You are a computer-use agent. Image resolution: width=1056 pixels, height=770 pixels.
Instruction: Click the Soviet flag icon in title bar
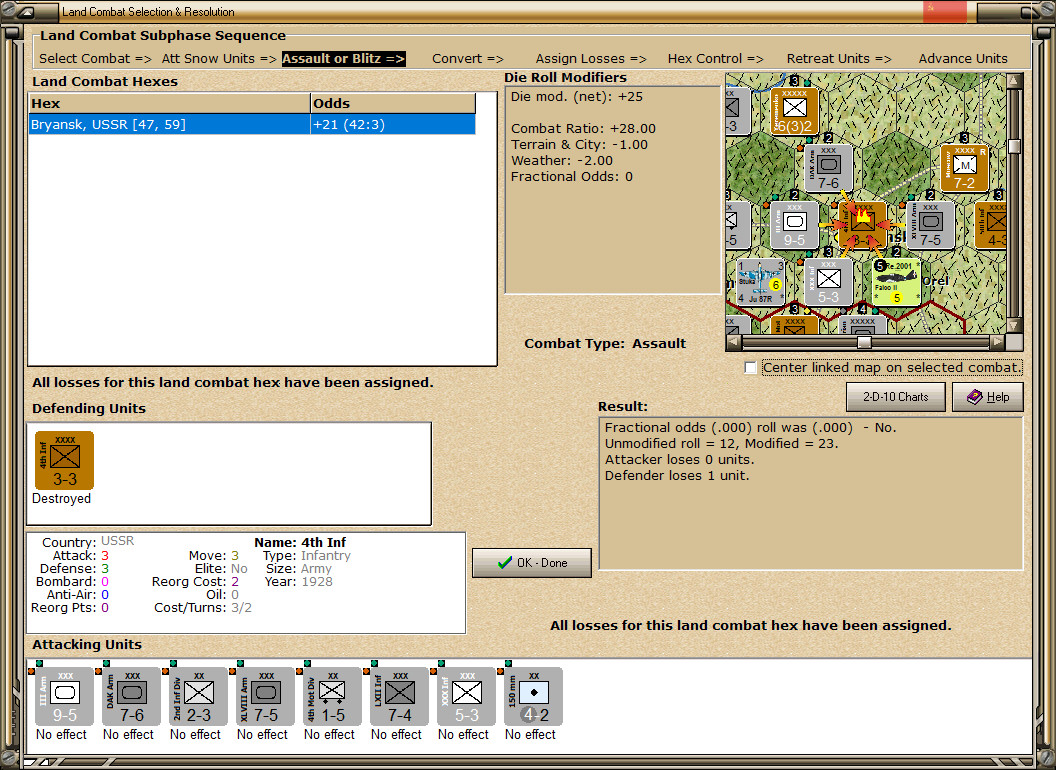tap(944, 11)
